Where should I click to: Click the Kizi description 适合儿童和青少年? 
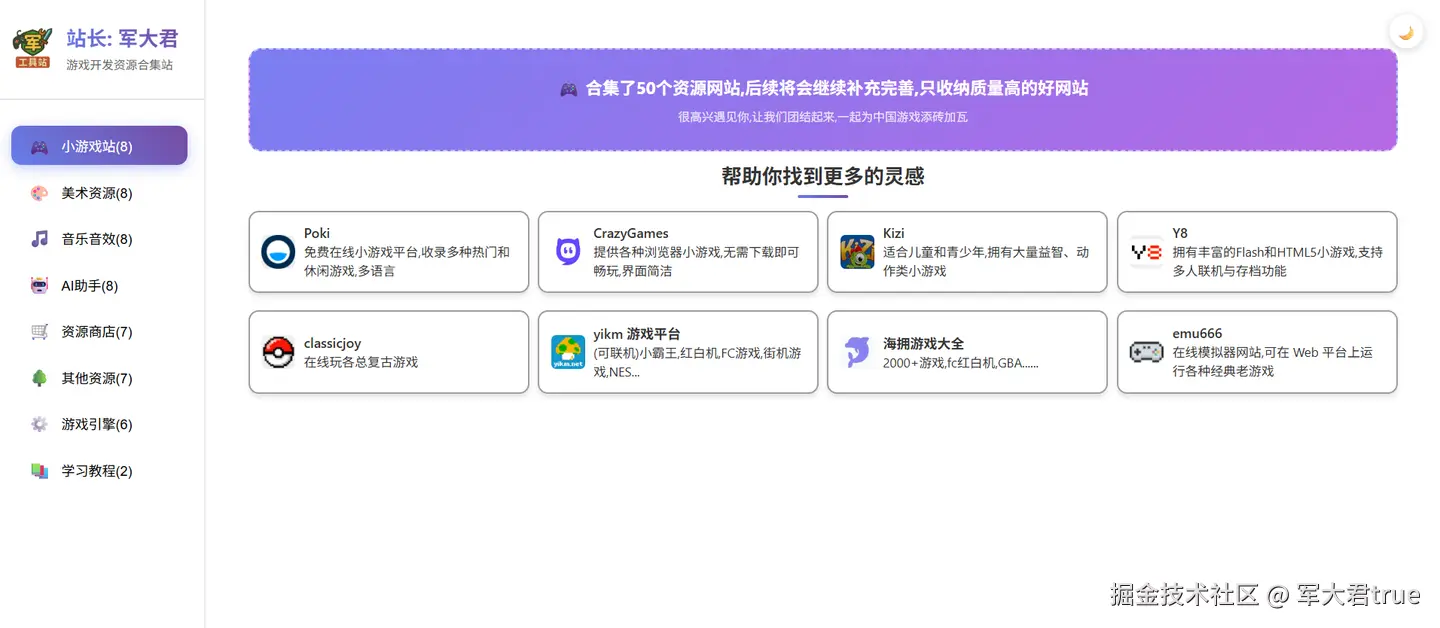coord(985,261)
